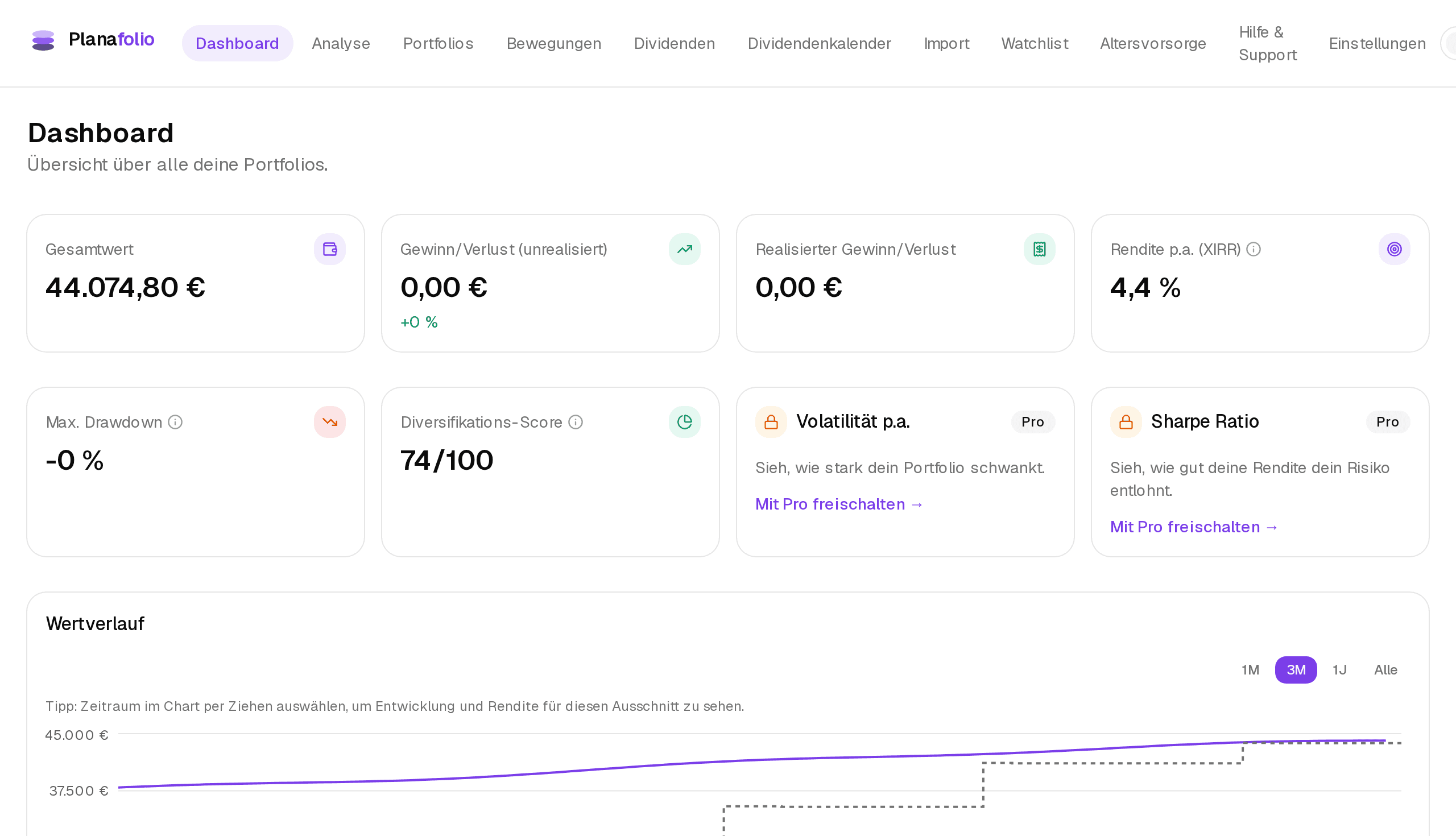Select the Alle chart range
The image size is (1456, 836).
[x=1385, y=670]
